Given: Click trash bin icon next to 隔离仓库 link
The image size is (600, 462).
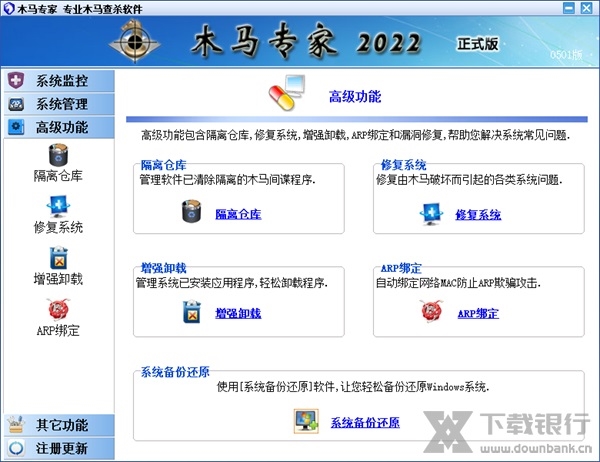Looking at the screenshot, I should click(191, 211).
